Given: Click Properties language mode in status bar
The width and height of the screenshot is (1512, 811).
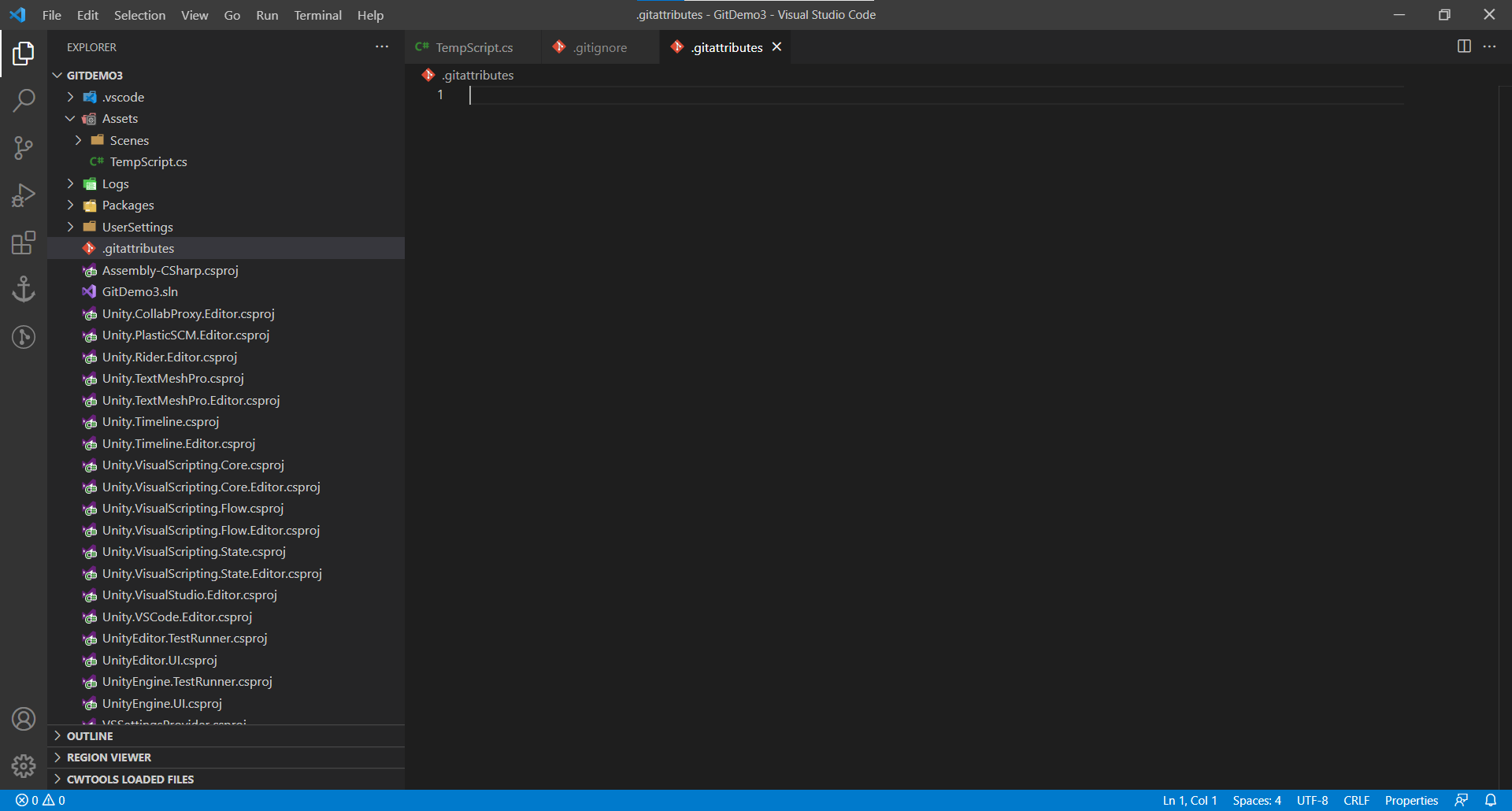Looking at the screenshot, I should [1411, 800].
